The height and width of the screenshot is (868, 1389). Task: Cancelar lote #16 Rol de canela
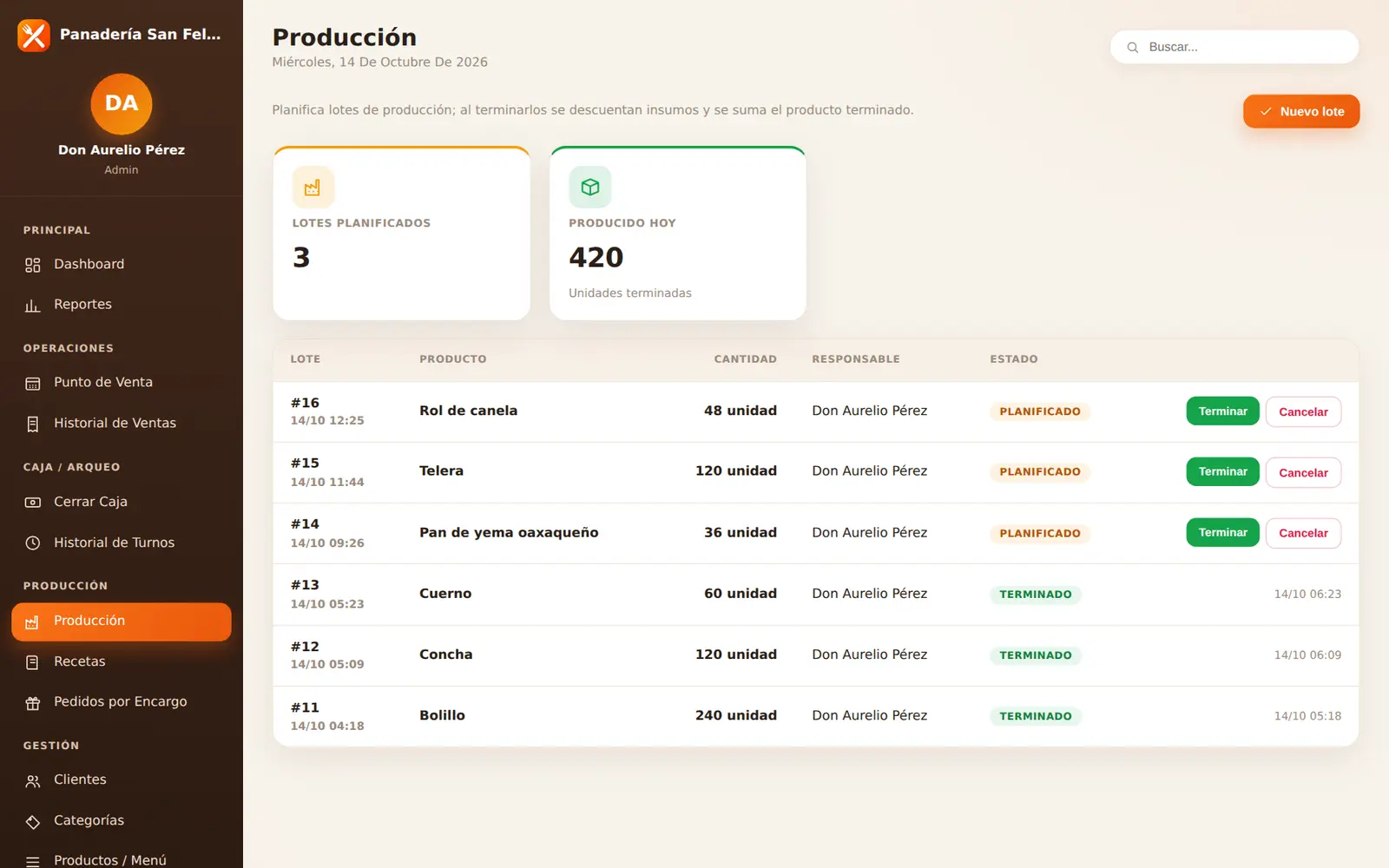coord(1303,412)
